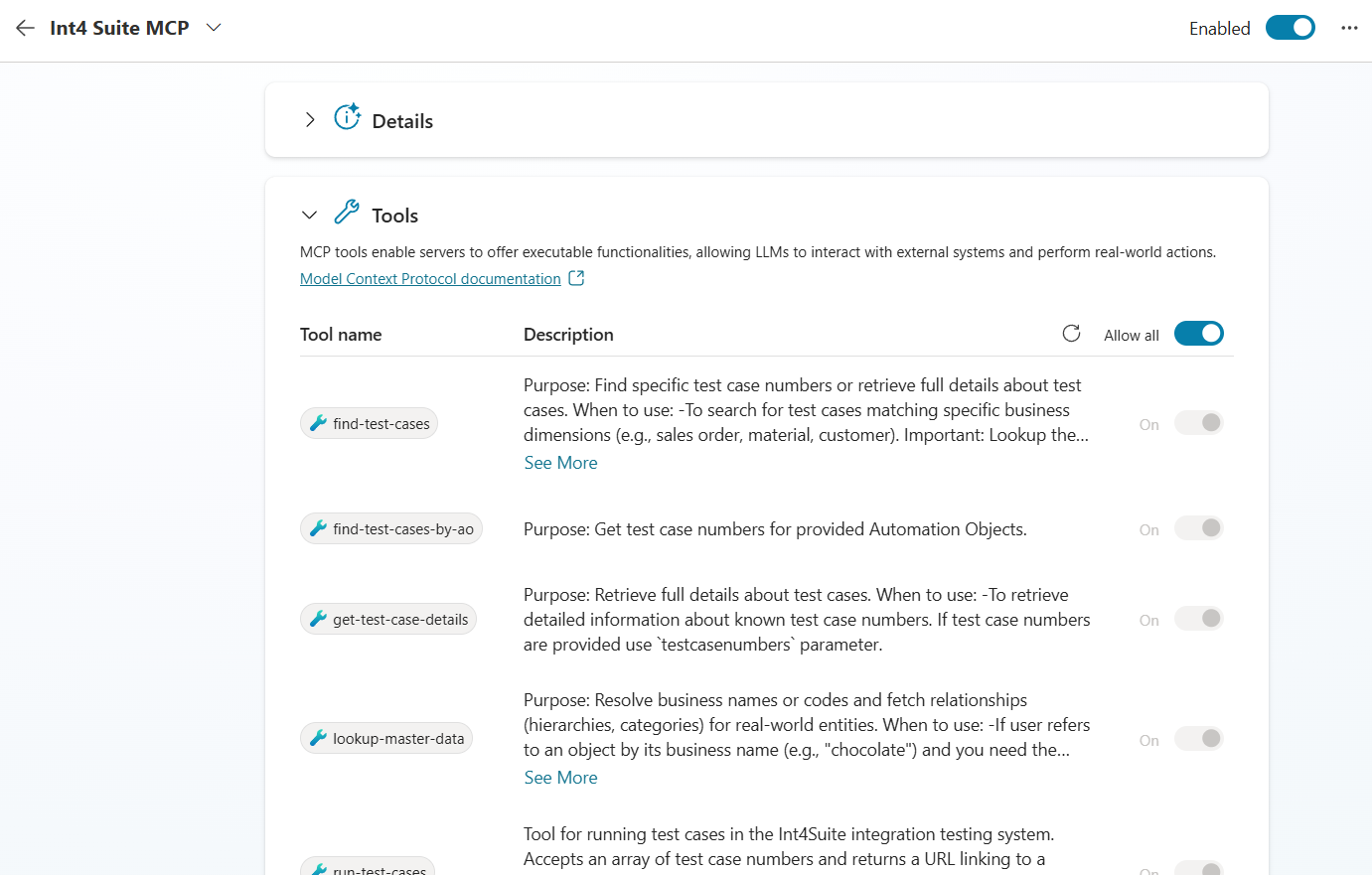Refresh the tool list
The width and height of the screenshot is (1372, 875).
pyautogui.click(x=1071, y=334)
